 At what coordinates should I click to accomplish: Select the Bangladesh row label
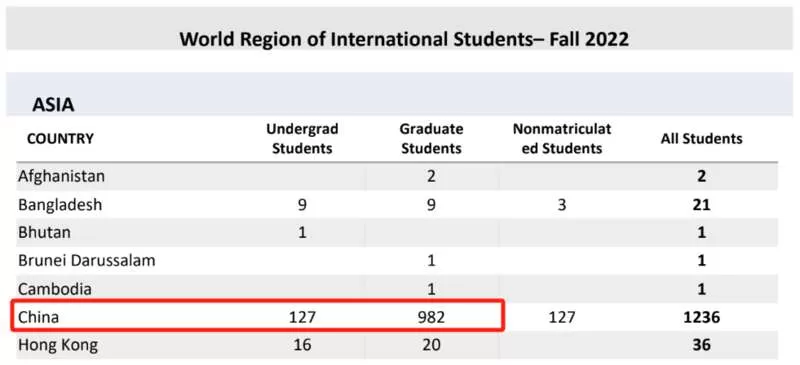pyautogui.click(x=60, y=205)
